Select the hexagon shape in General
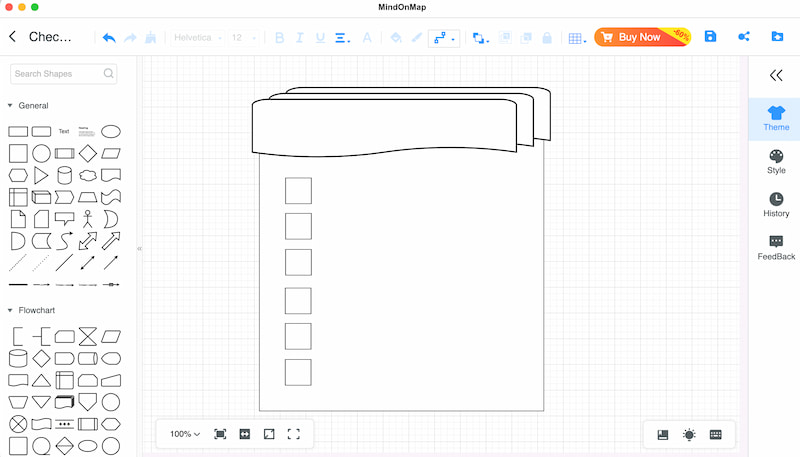Screen dimensions: 800x457 pos(18,175)
